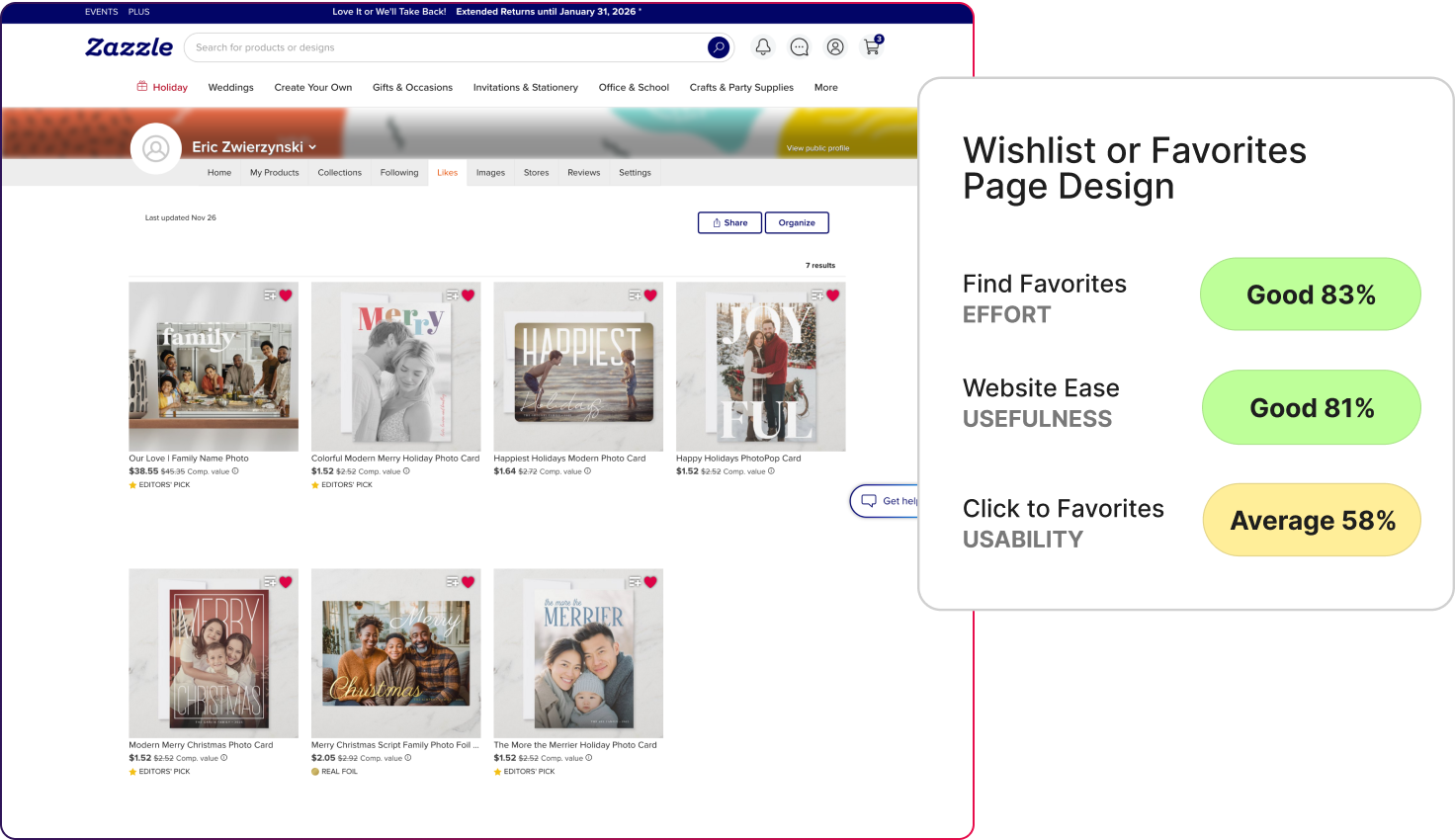1455x840 pixels.
Task: Click the Organize button
Action: (797, 223)
